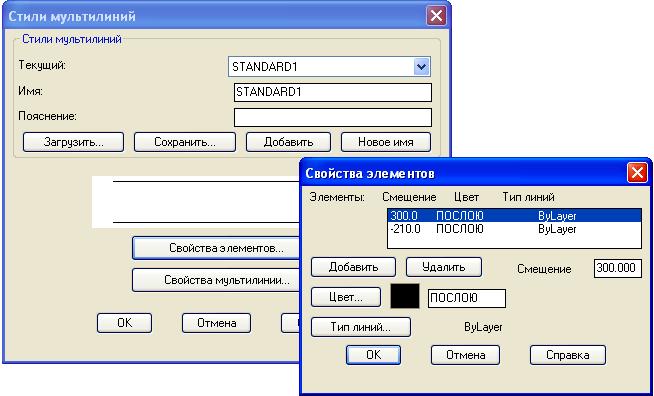Click the black color swatch
Screen dimensions: 654x396
tap(405, 296)
